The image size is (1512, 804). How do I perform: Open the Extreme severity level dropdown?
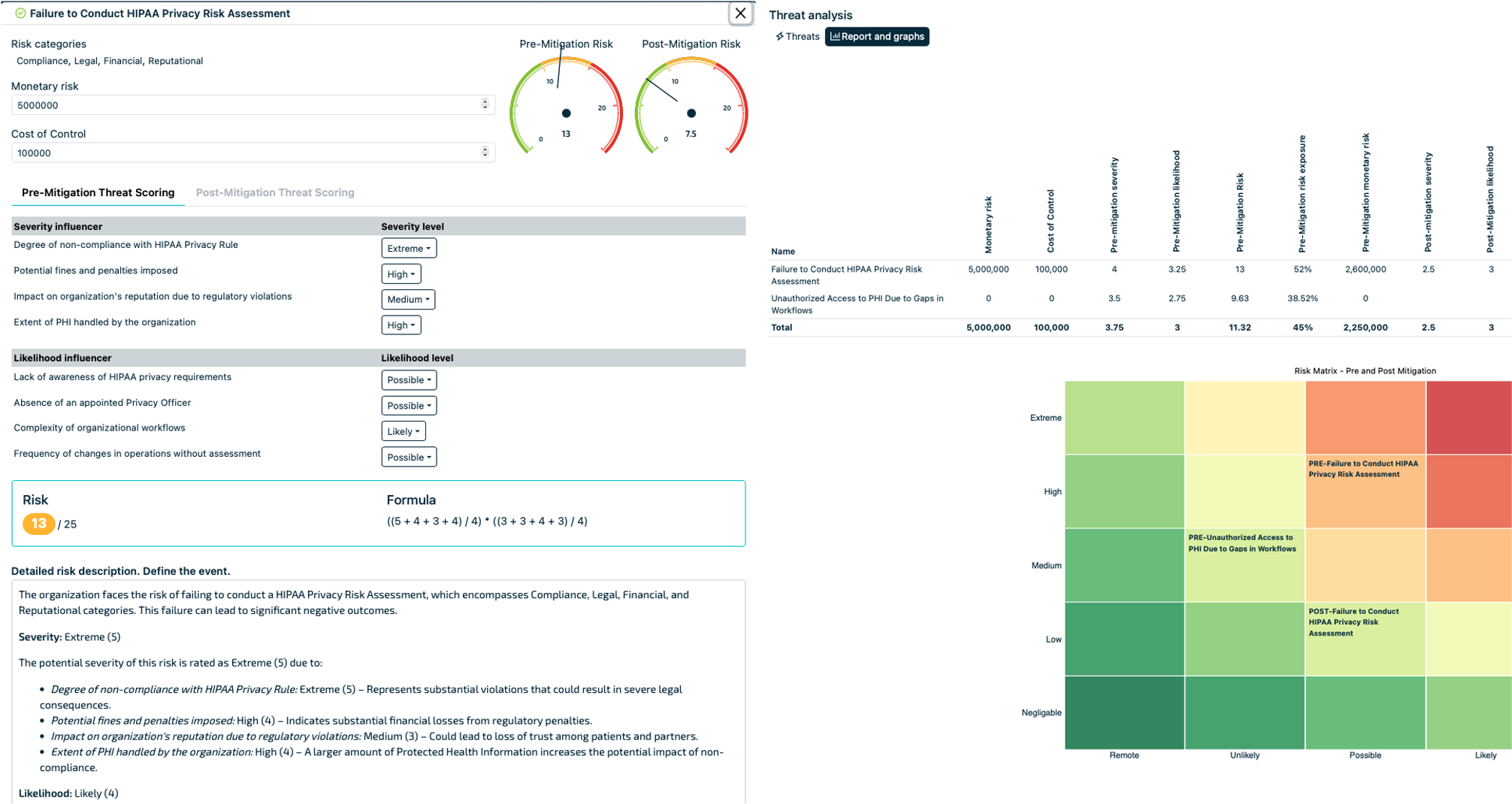pyautogui.click(x=409, y=248)
